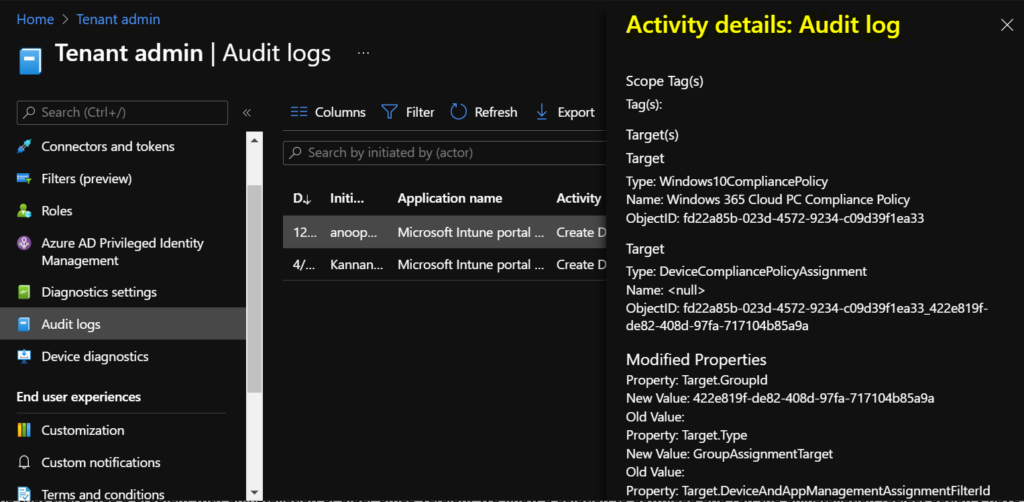
Task: Open Azure AD Privileged Identity Management
Action: (x=123, y=252)
